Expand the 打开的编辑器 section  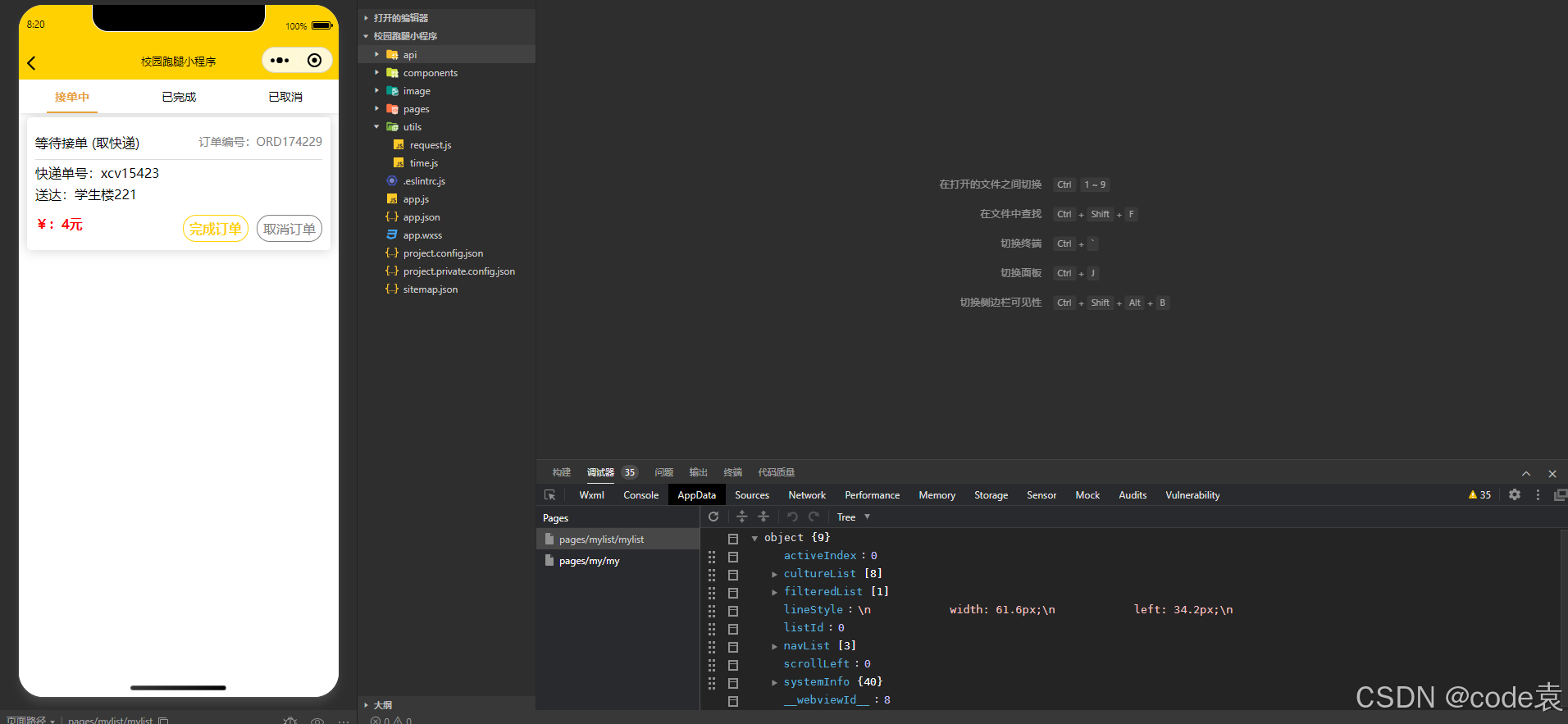click(x=367, y=18)
